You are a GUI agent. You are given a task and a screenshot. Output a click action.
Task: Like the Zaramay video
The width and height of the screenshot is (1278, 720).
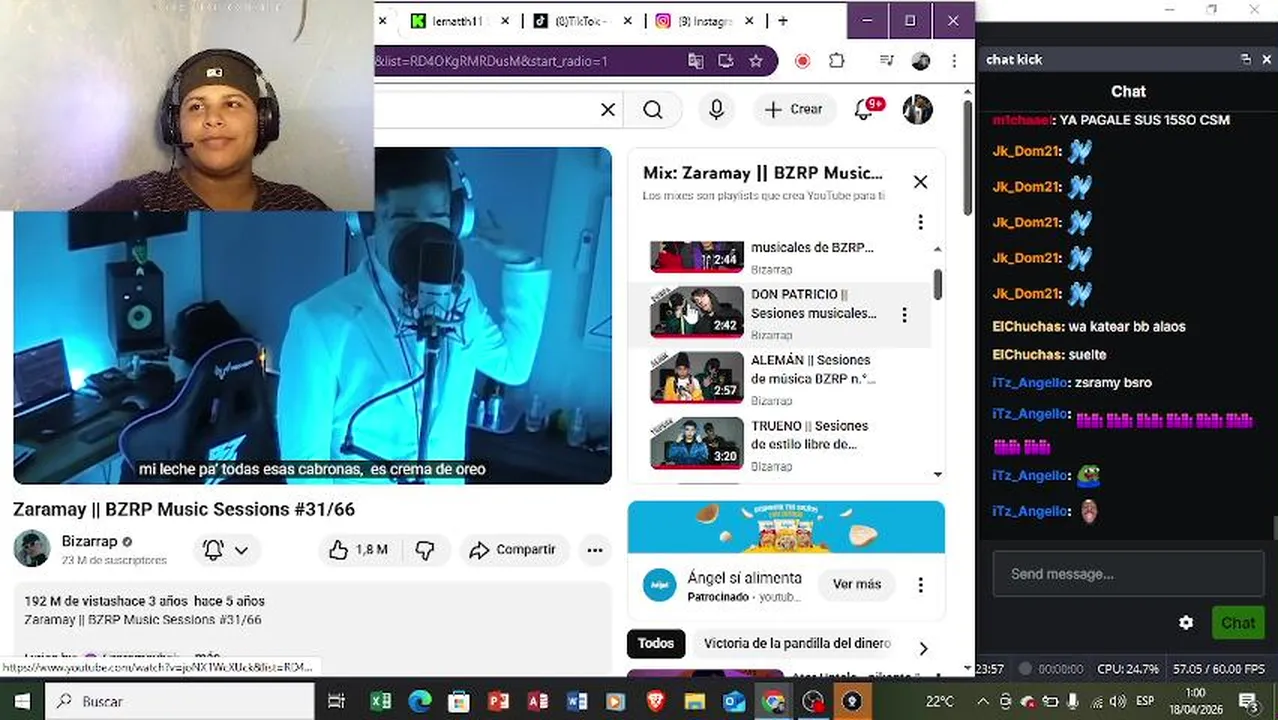[x=357, y=549]
